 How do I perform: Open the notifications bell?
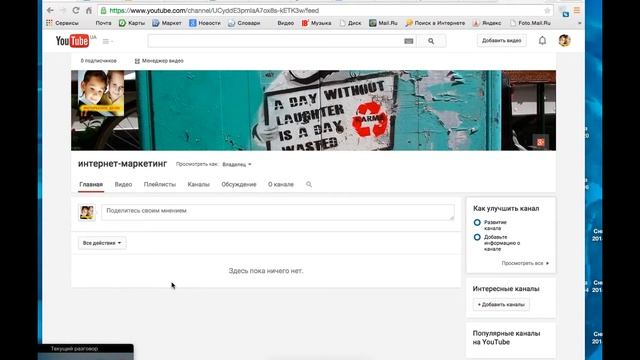(x=542, y=40)
